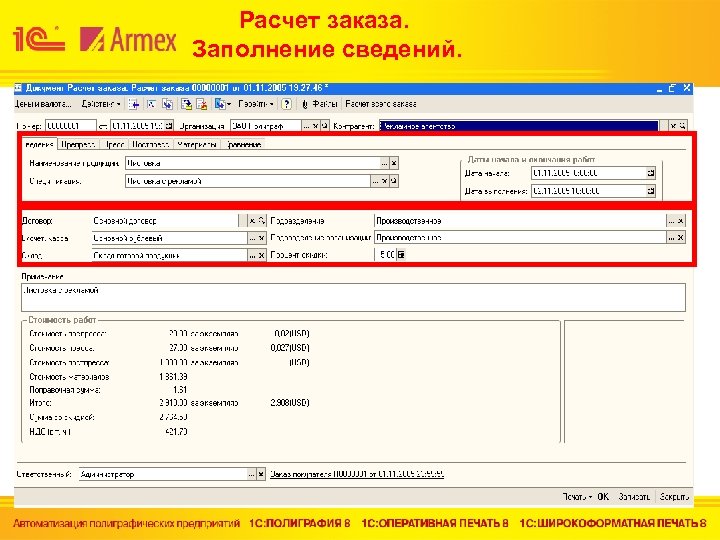Click the Примечание text area
Viewport: 720px width, 540px height.
[x=353, y=297]
